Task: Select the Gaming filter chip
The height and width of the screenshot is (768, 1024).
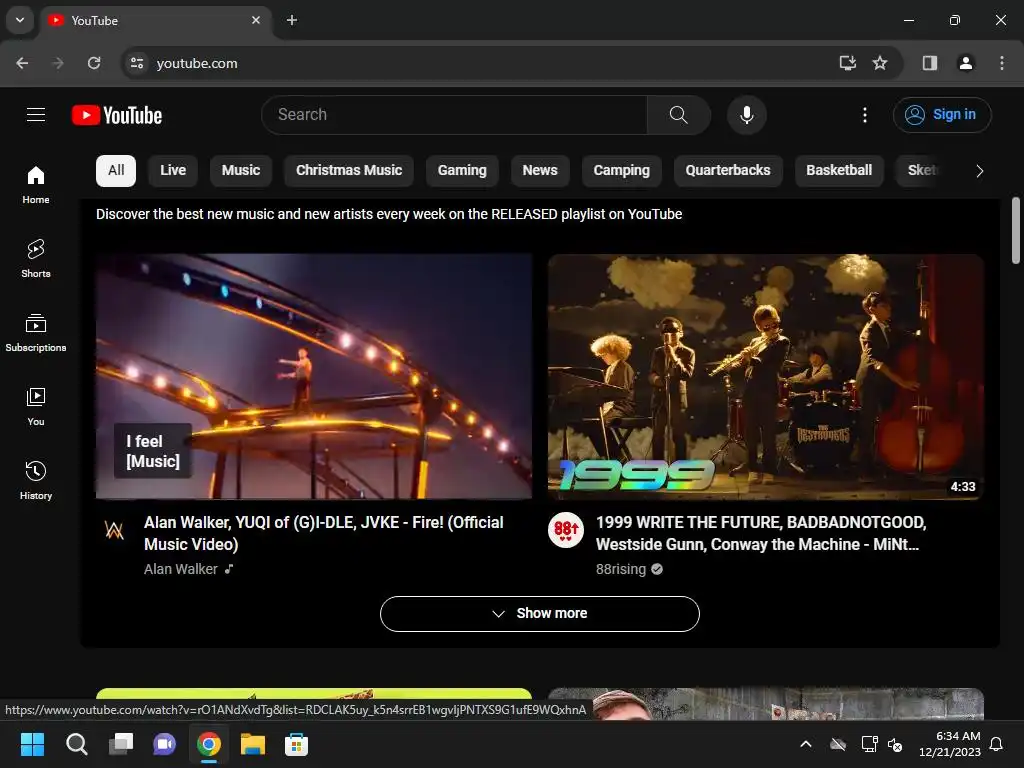Action: tap(462, 170)
